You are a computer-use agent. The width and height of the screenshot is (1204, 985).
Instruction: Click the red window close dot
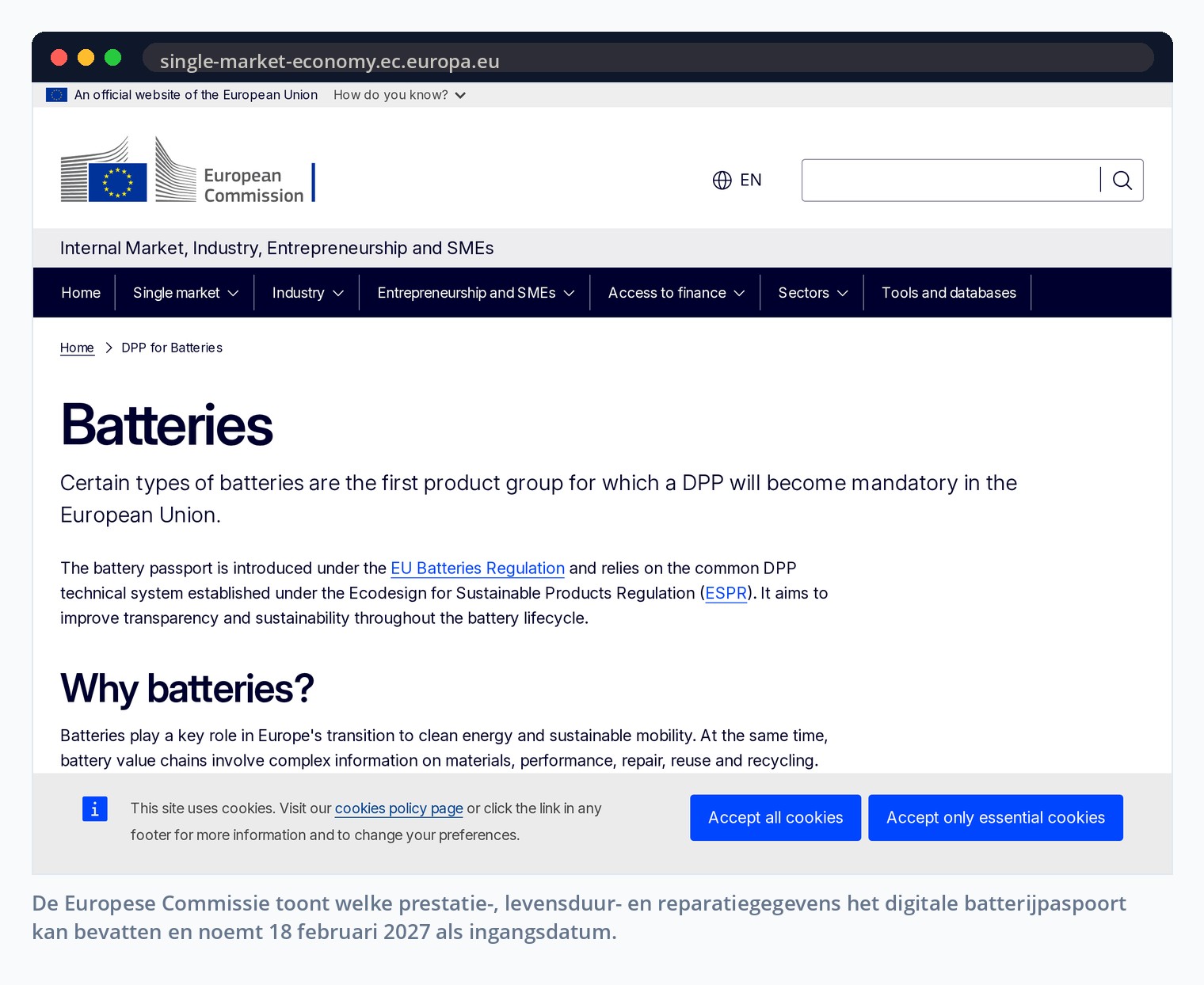coord(59,58)
